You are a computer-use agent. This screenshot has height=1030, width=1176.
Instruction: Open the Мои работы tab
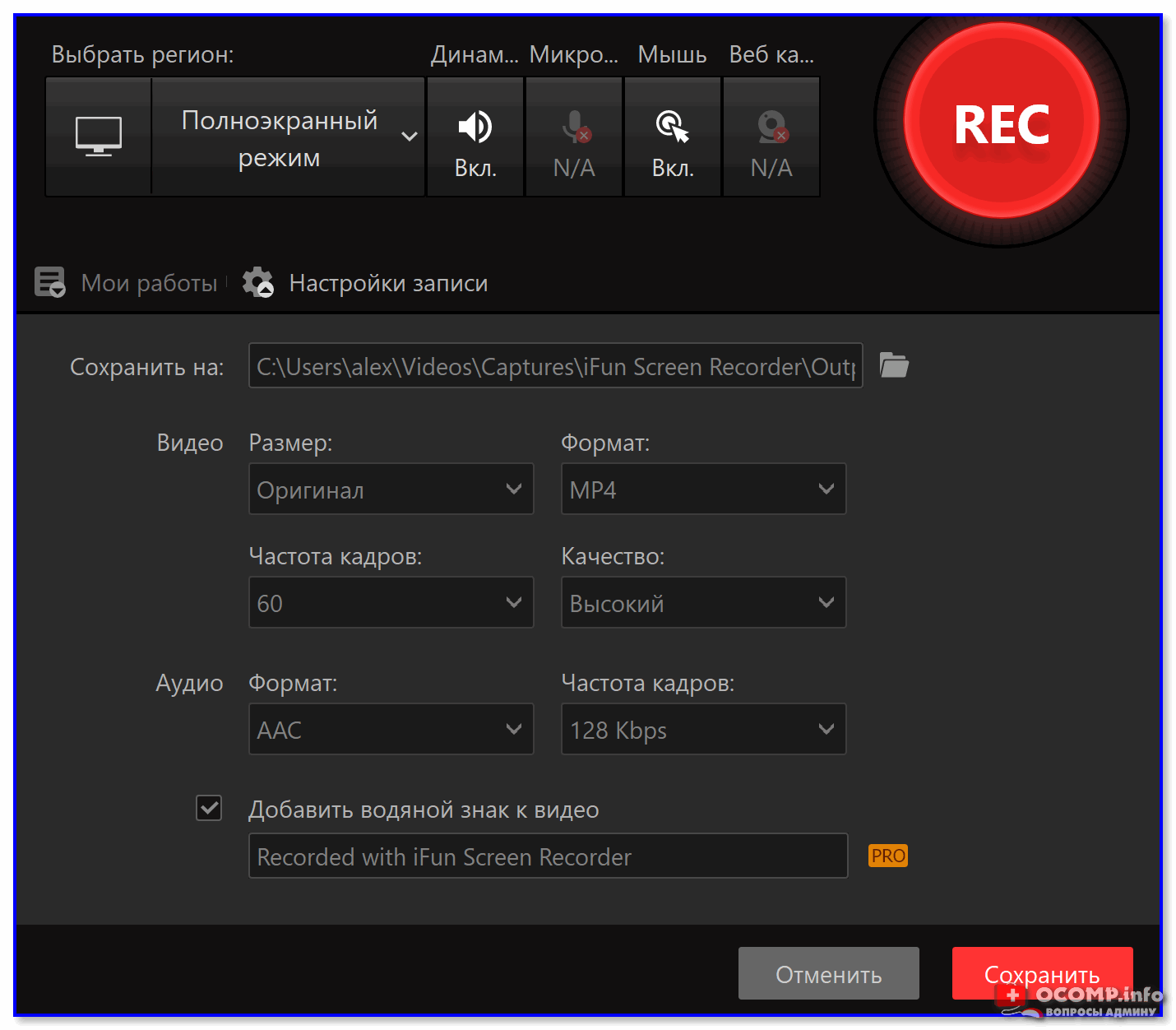point(149,283)
